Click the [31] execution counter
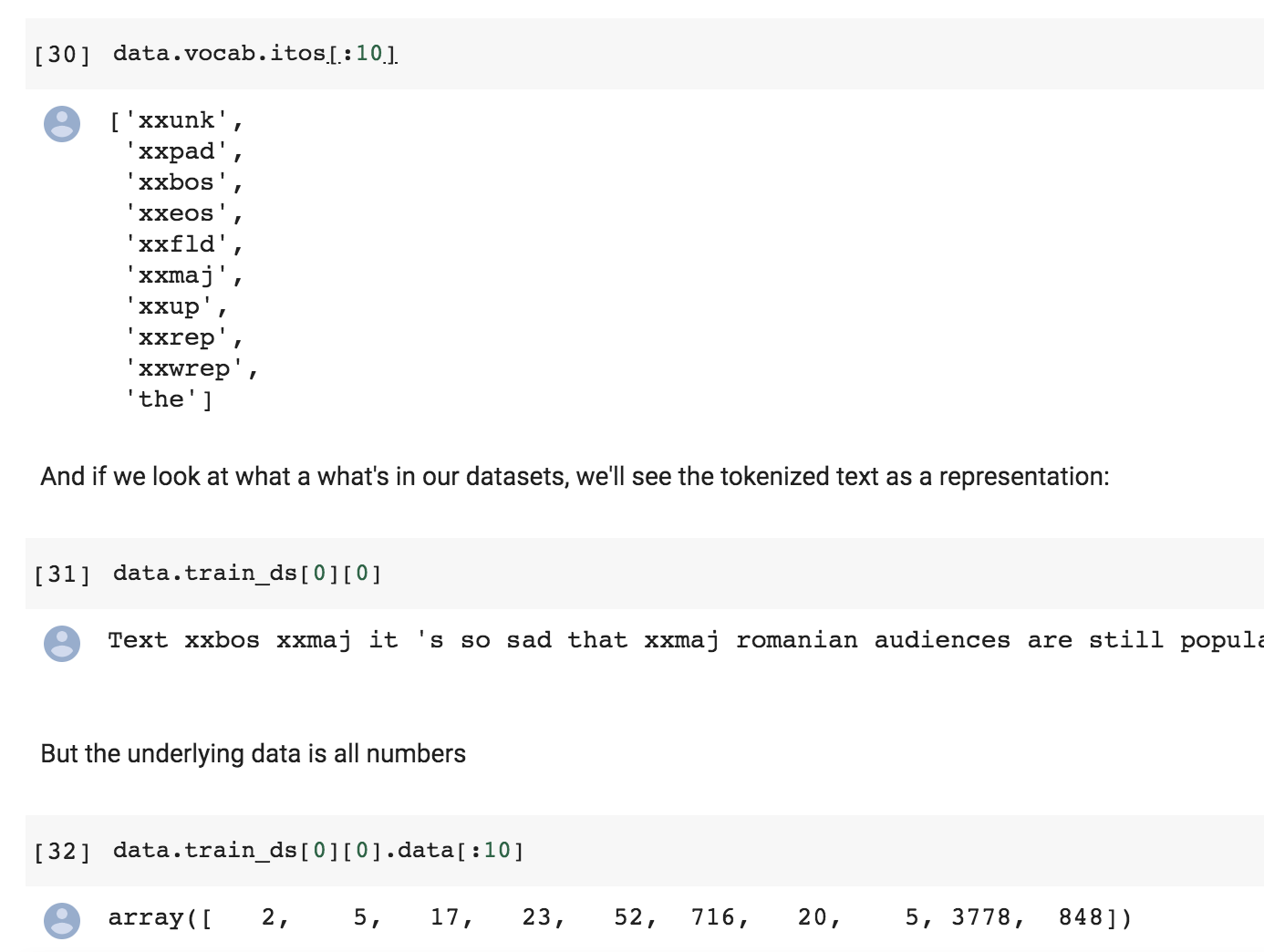The height and width of the screenshot is (952, 1264). [63, 574]
